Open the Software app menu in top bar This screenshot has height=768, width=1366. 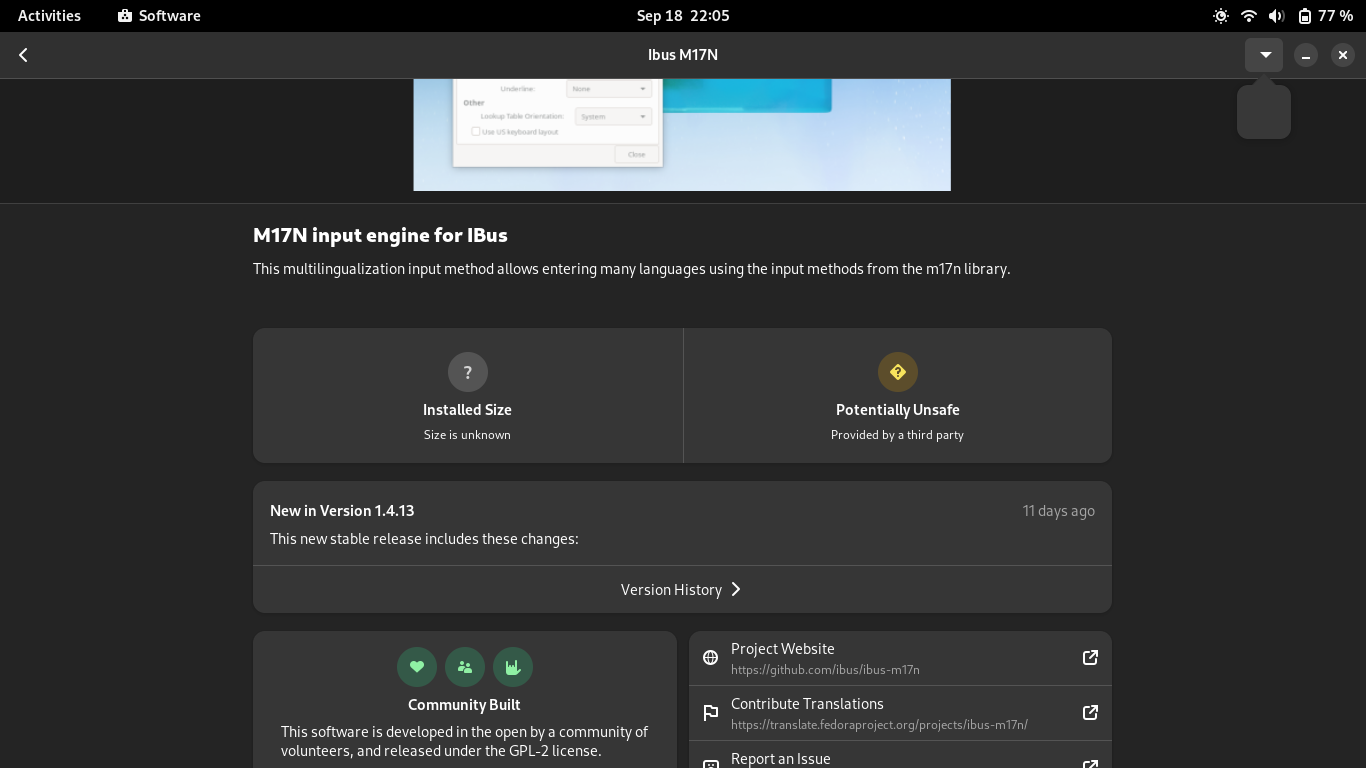tap(159, 16)
